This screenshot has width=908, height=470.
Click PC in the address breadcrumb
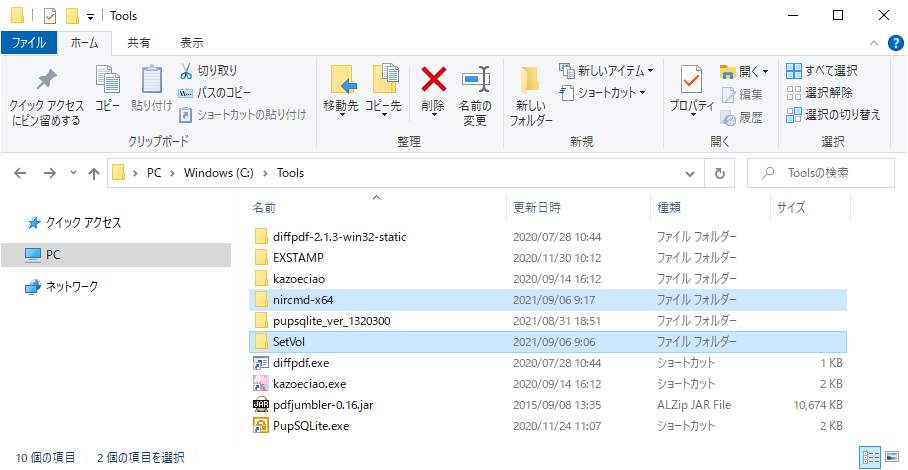point(153,172)
